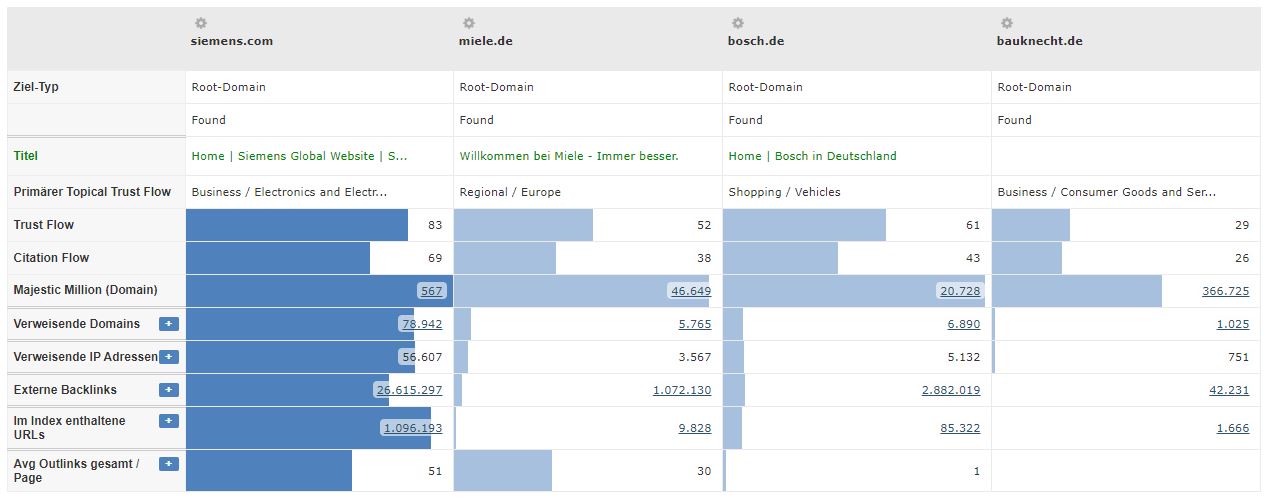This screenshot has width=1270, height=501.
Task: Select the green Titel row label
Action: (x=25, y=156)
